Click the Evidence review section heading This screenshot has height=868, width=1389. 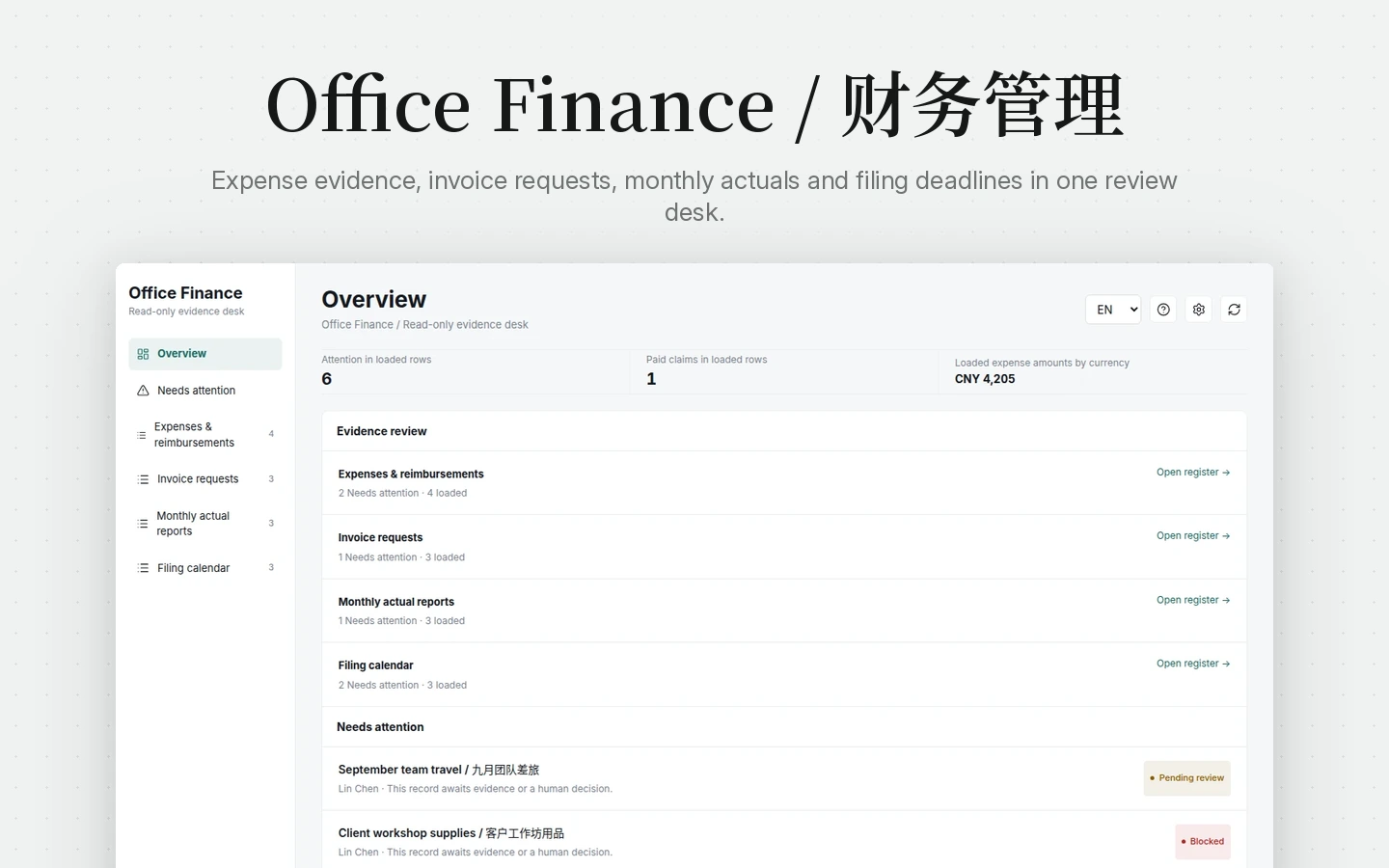382,431
